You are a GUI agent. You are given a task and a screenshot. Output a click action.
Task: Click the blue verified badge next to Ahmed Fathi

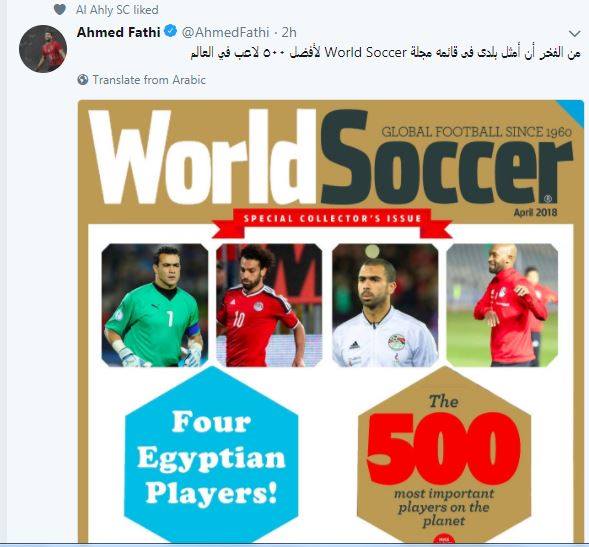(171, 31)
